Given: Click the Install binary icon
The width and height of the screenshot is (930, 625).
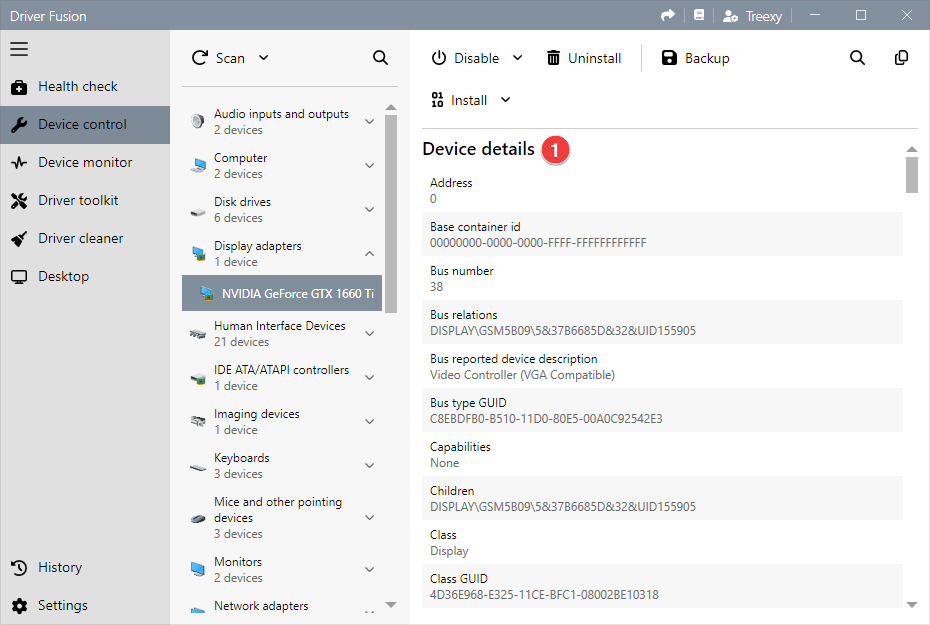Looking at the screenshot, I should pos(437,100).
